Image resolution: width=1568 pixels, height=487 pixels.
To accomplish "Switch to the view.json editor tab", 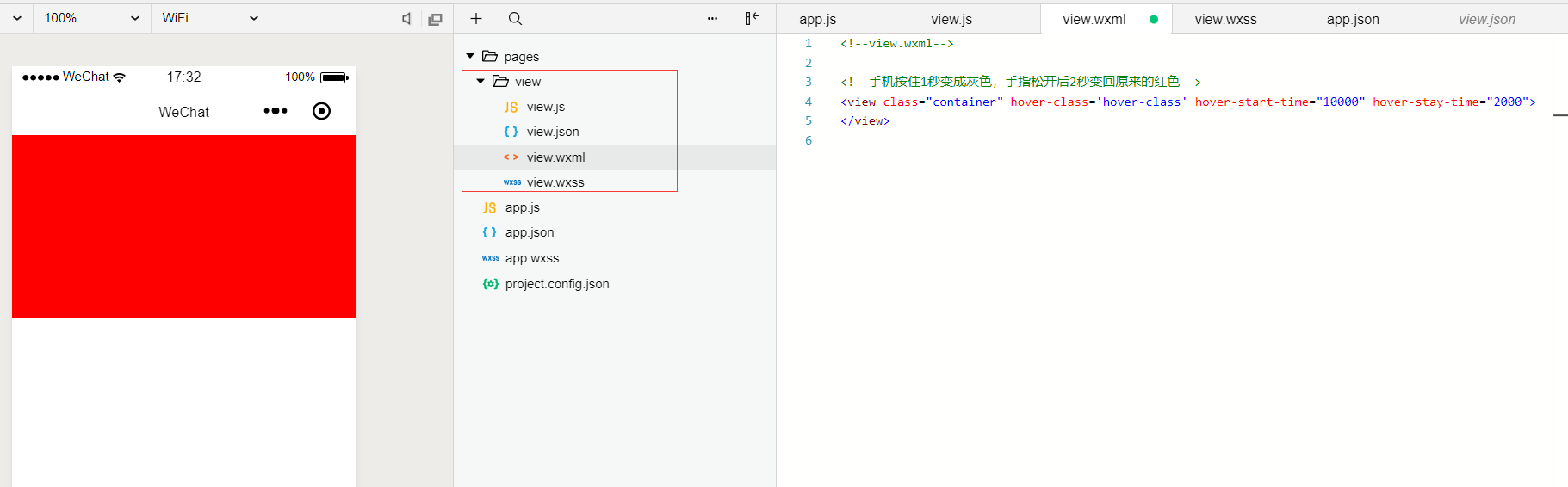I will [1487, 19].
